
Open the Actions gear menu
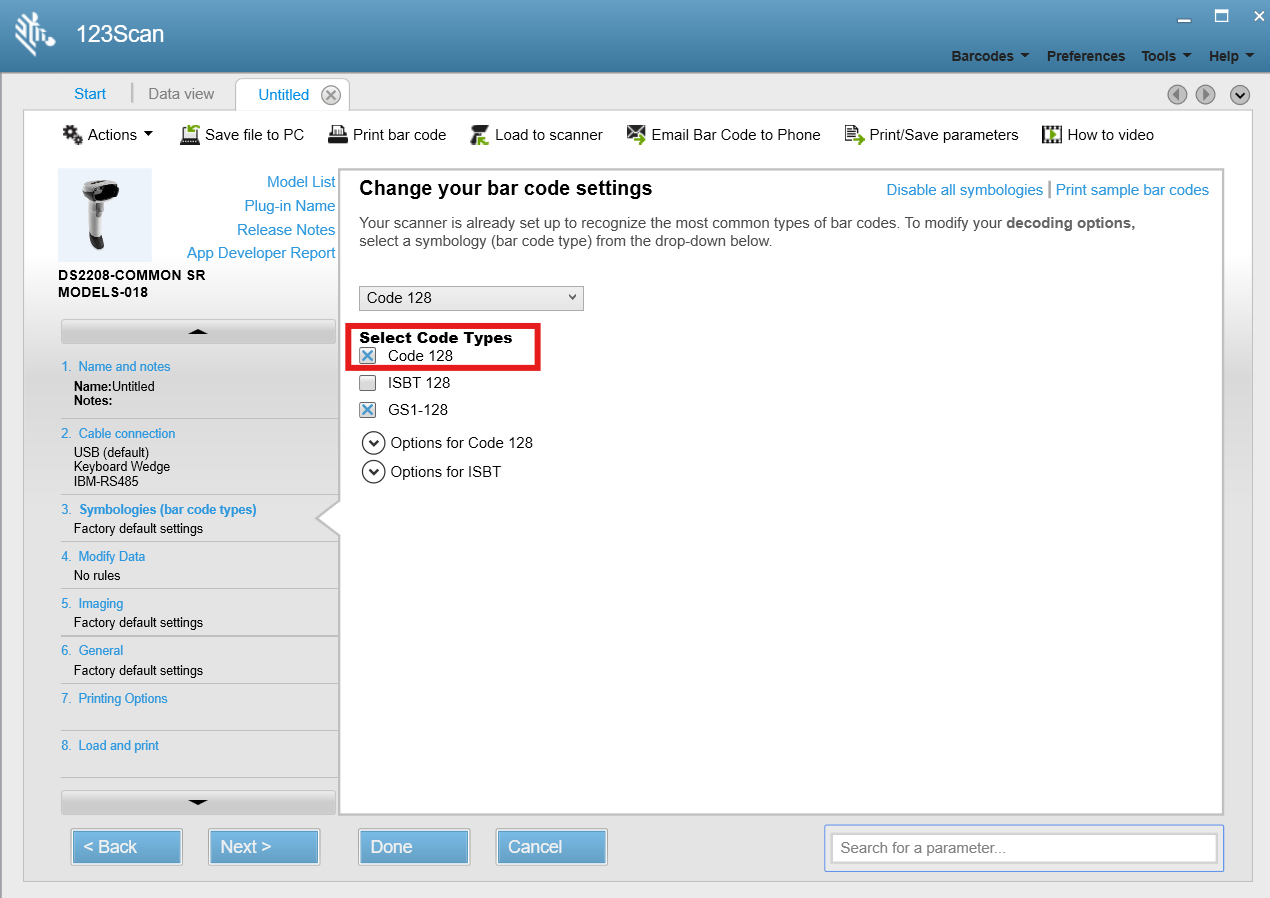pyautogui.click(x=73, y=134)
